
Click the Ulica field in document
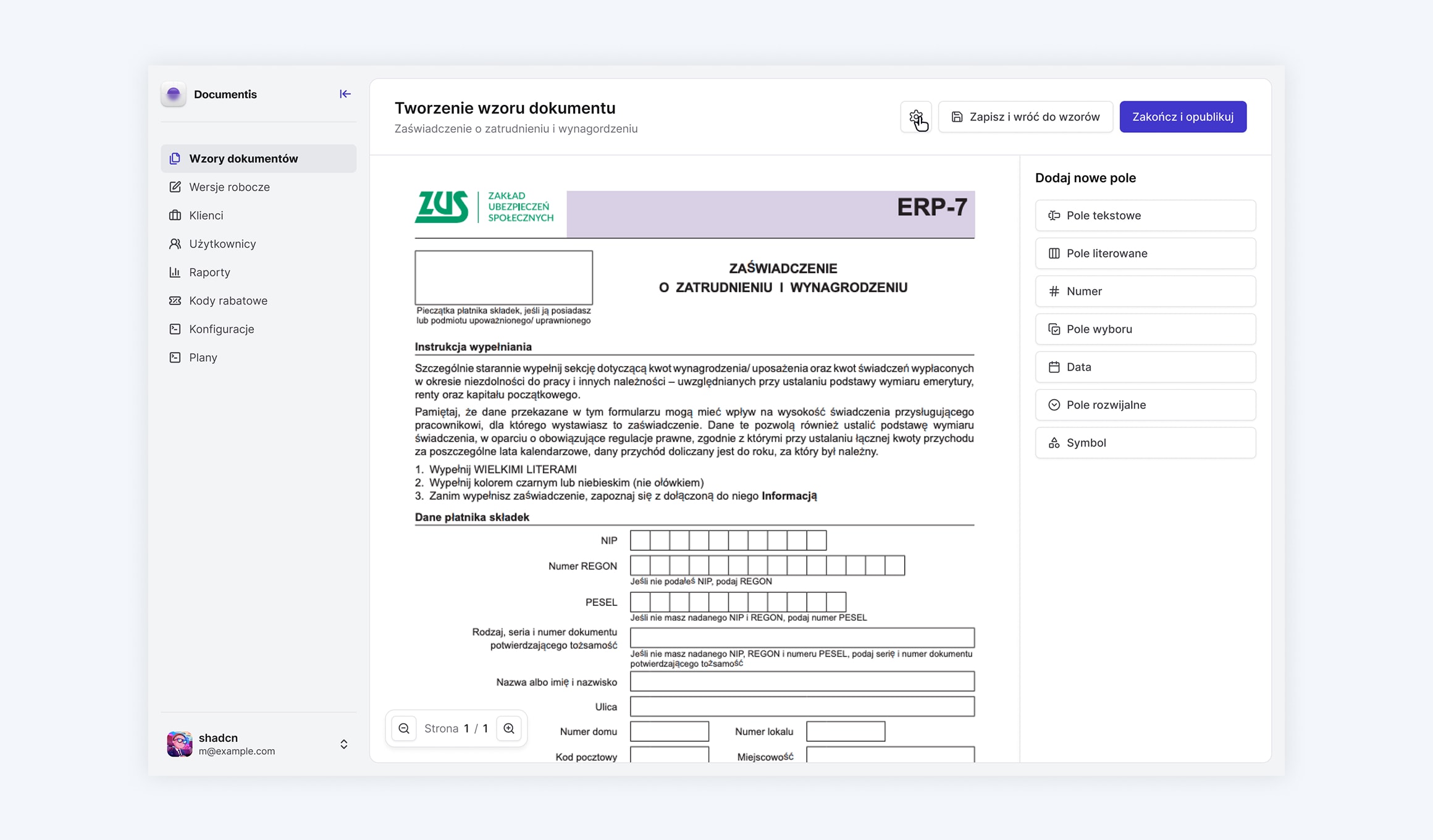click(802, 707)
